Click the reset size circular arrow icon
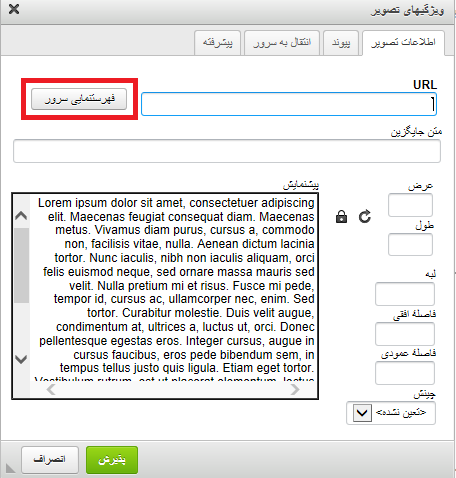This screenshot has width=456, height=478. click(365, 216)
